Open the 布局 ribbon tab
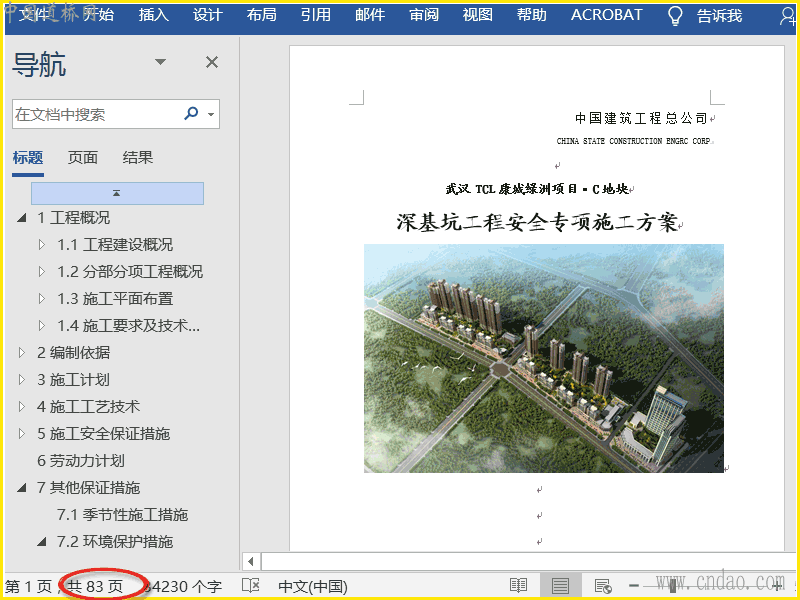 click(x=261, y=15)
